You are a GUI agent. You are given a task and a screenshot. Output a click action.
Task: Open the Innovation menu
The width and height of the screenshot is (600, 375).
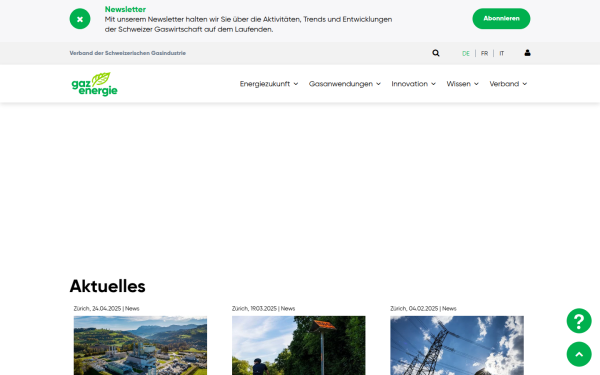click(x=409, y=84)
